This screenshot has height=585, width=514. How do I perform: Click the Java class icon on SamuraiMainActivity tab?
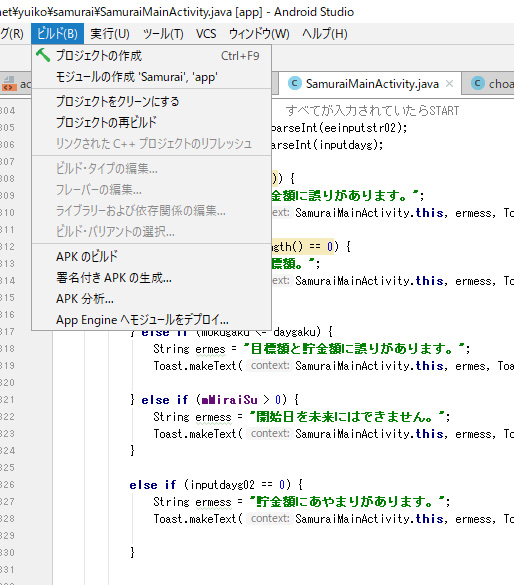click(295, 83)
